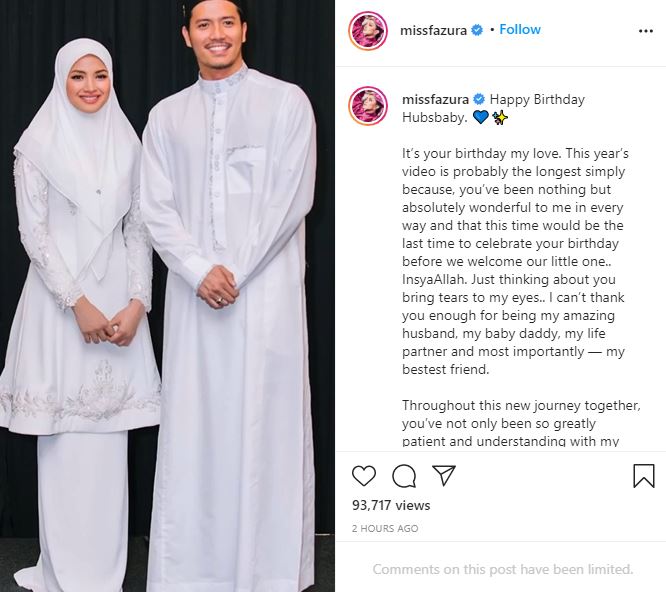Click the missfazura avatar beside the caption
Viewport: 666px width, 592px height.
(368, 106)
